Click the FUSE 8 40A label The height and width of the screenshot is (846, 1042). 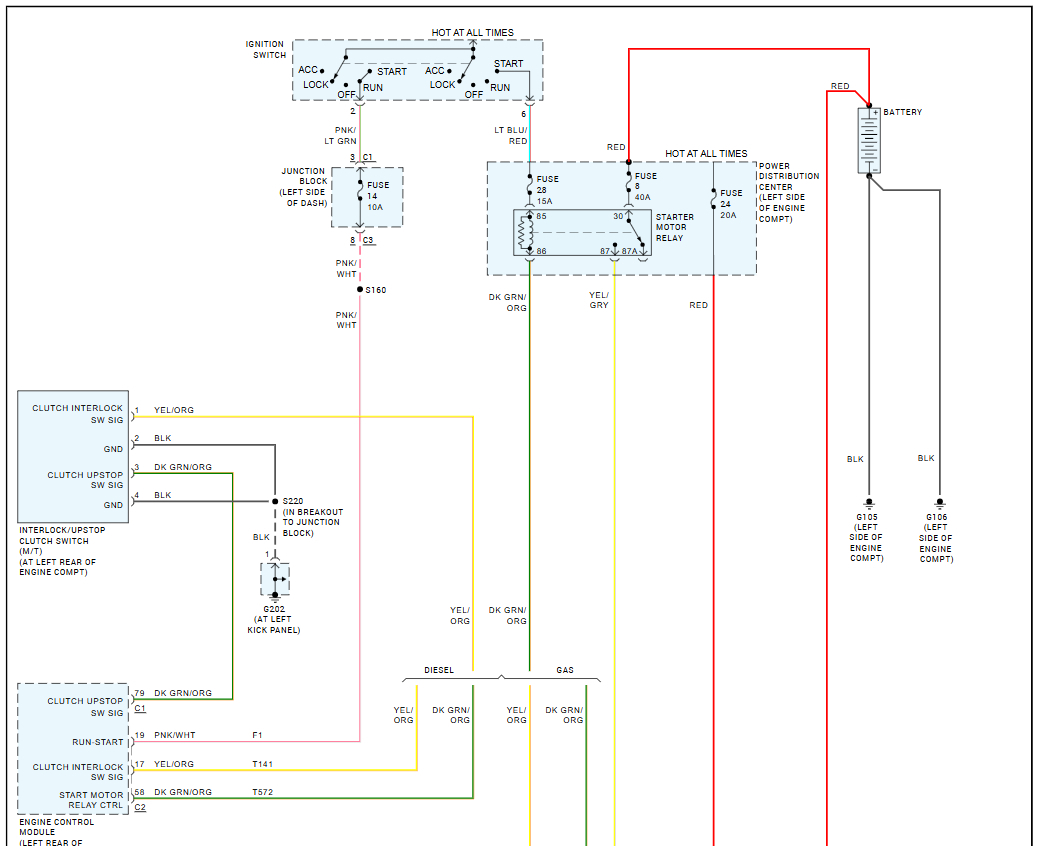[x=645, y=187]
